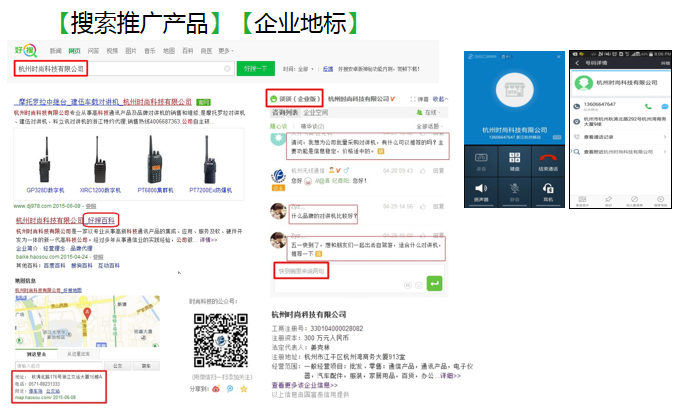Toggle the 耳机 headset on call screen

pyautogui.click(x=548, y=191)
